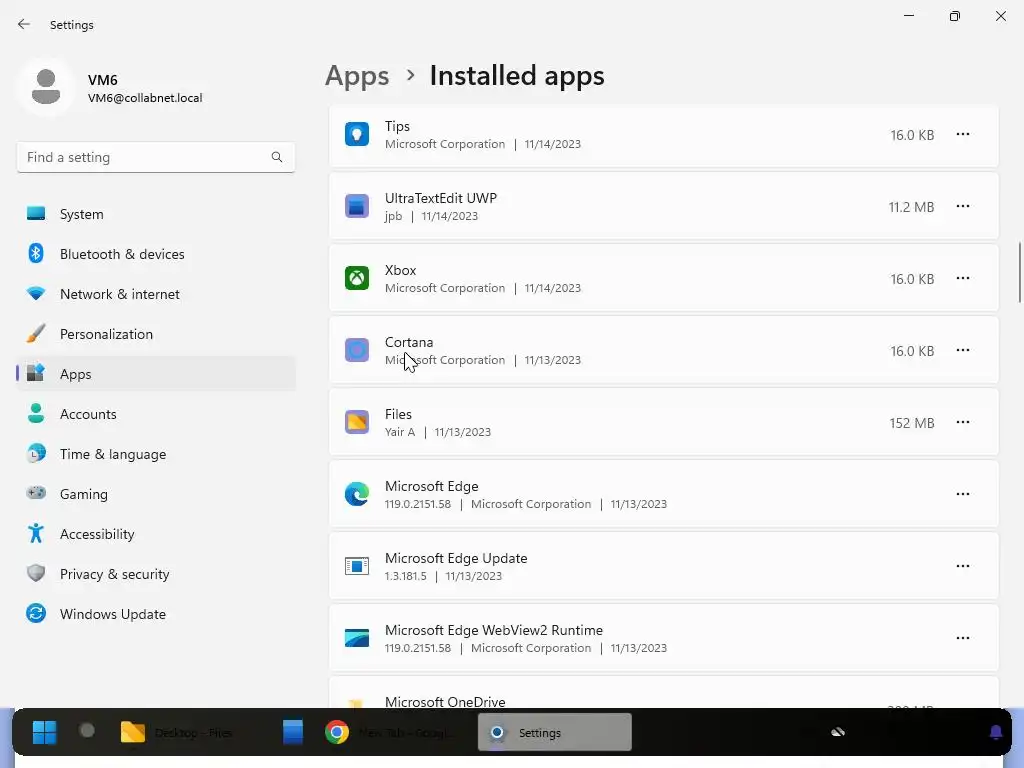Image resolution: width=1024 pixels, height=768 pixels.
Task: Click the Edge WebView2 Runtime icon
Action: tap(357, 638)
